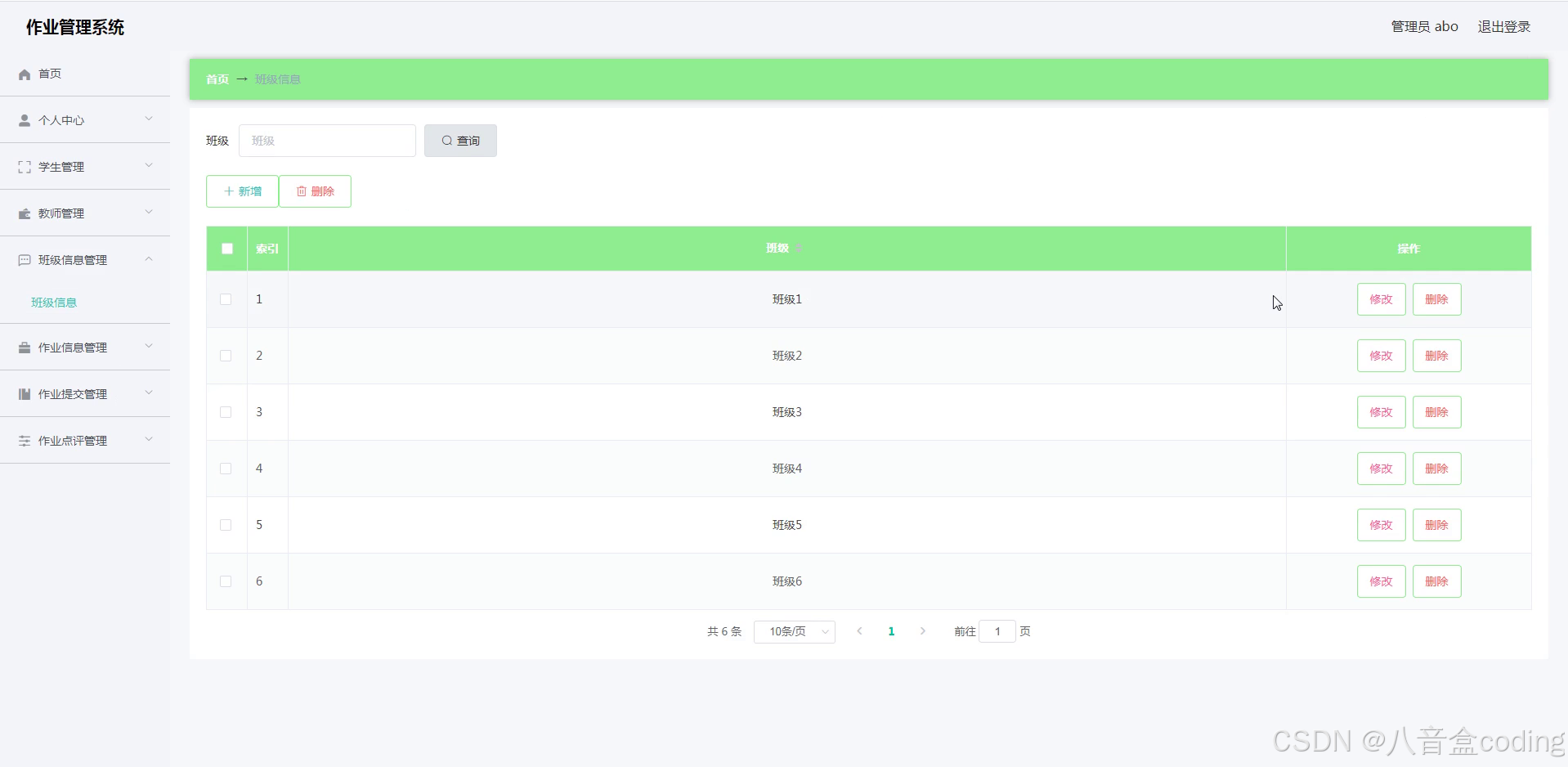
Task: Open the 10条/页 page size dropdown
Action: coord(795,631)
